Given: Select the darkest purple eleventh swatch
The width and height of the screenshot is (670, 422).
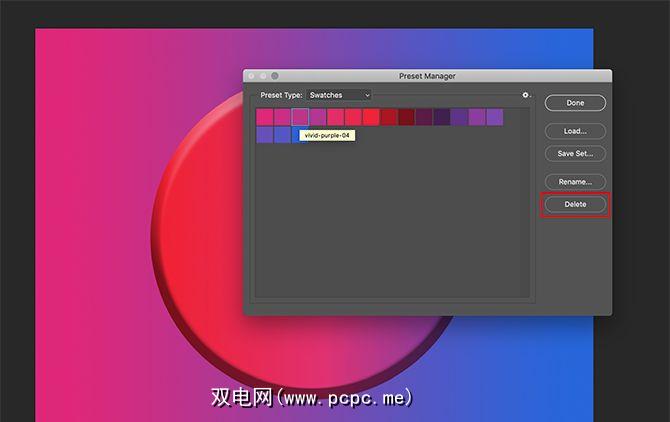Looking at the screenshot, I should pos(442,117).
